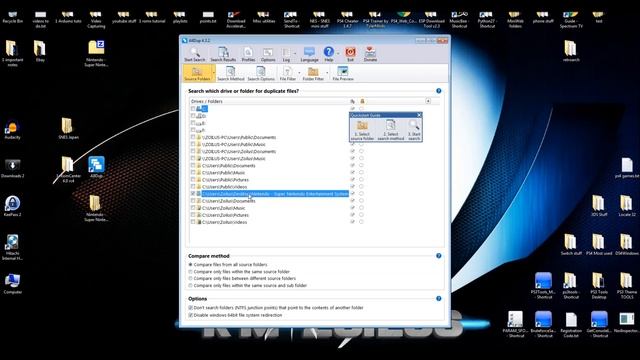Click Quickstart Guide step 3 Start search
The width and height of the screenshot is (640, 360).
pyautogui.click(x=414, y=130)
